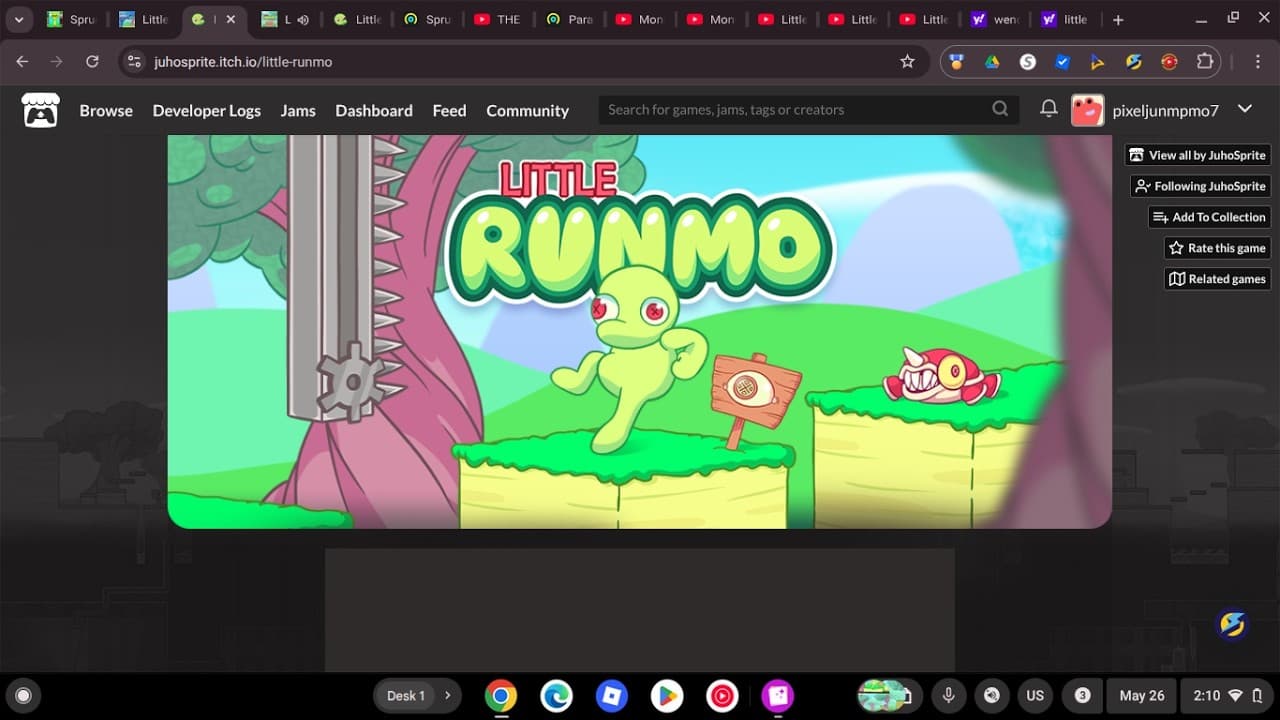Open Developer Logs
The height and width of the screenshot is (720, 1280).
click(207, 110)
